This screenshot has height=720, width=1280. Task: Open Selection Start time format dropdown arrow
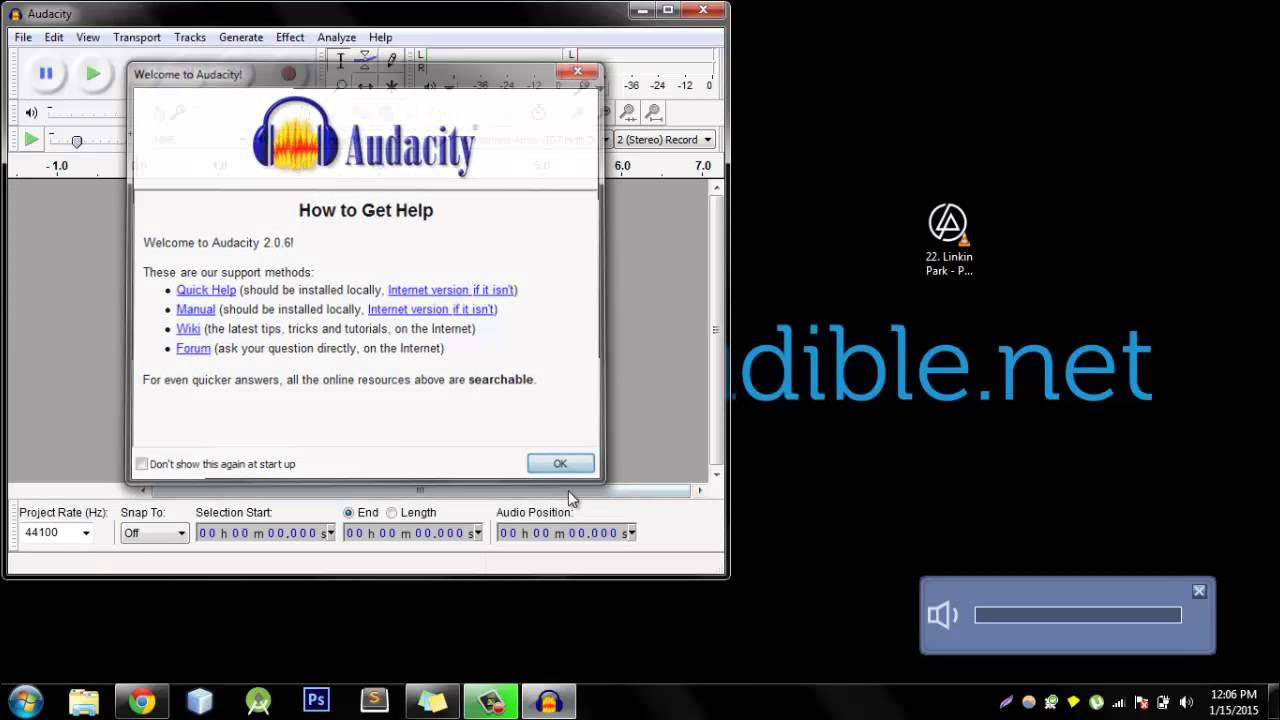[x=331, y=533]
